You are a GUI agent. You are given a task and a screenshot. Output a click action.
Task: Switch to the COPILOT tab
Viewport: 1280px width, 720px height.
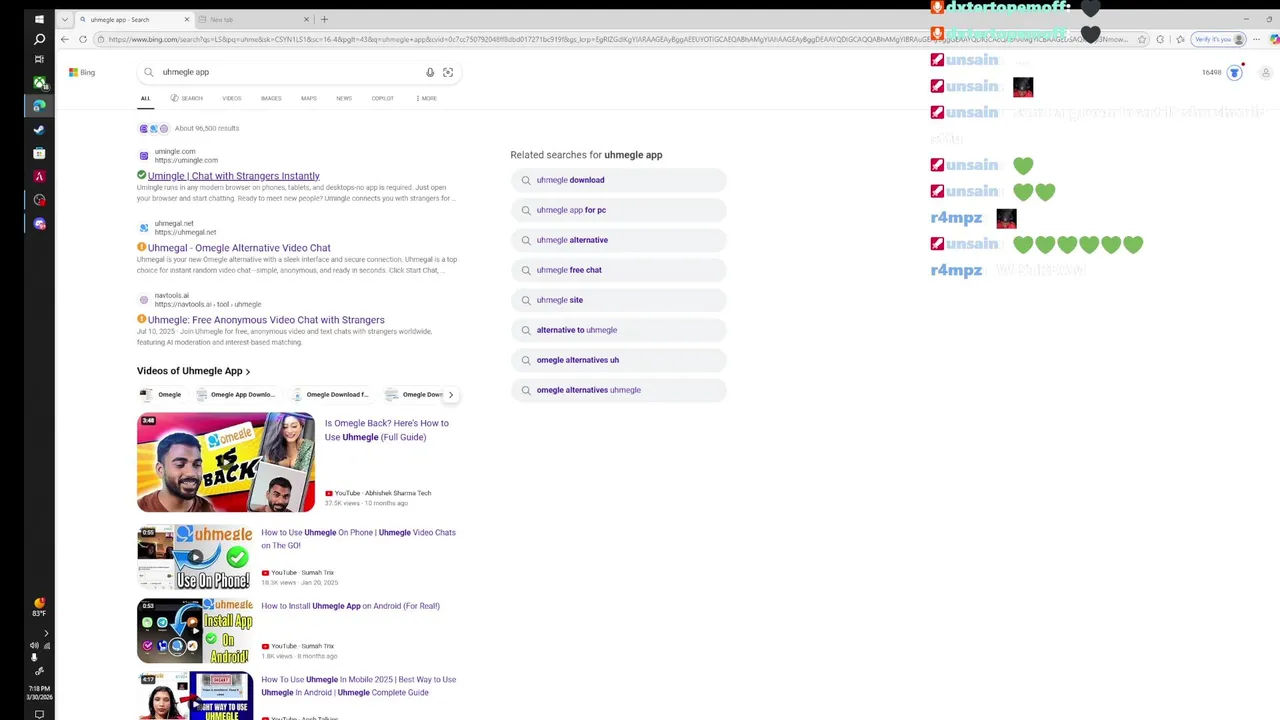tap(383, 98)
